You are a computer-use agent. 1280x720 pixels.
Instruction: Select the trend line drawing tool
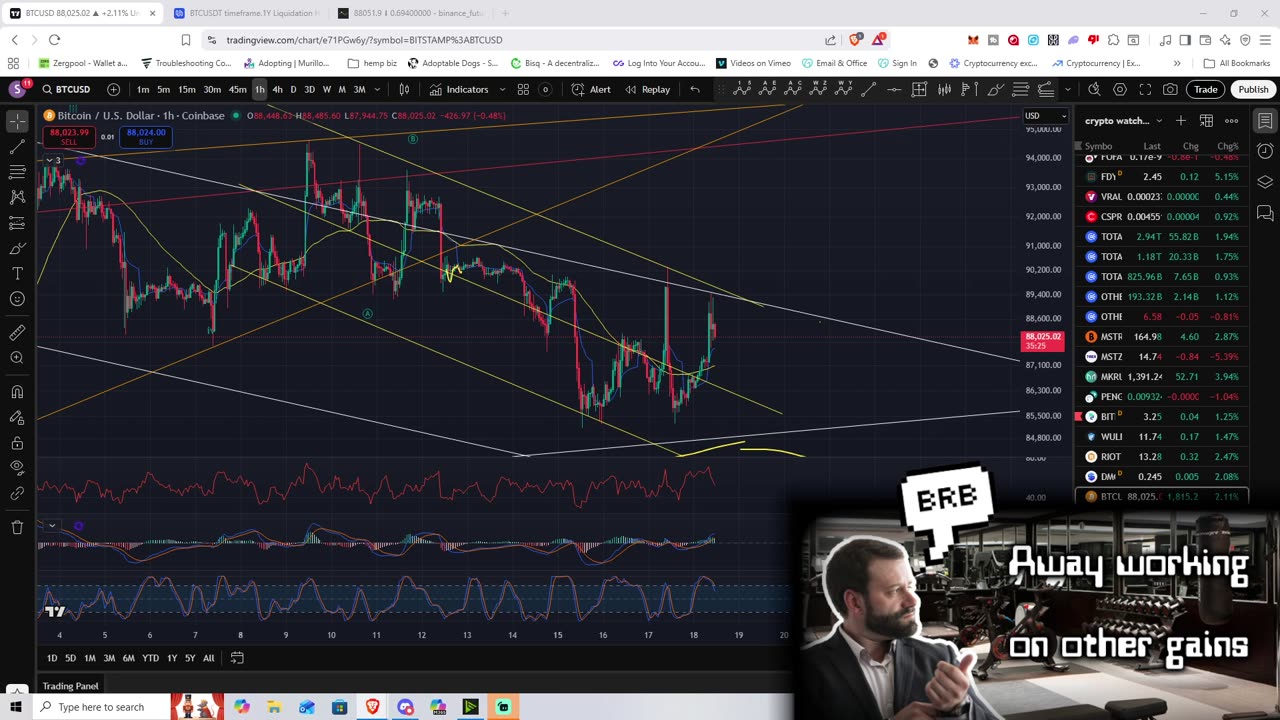point(17,147)
